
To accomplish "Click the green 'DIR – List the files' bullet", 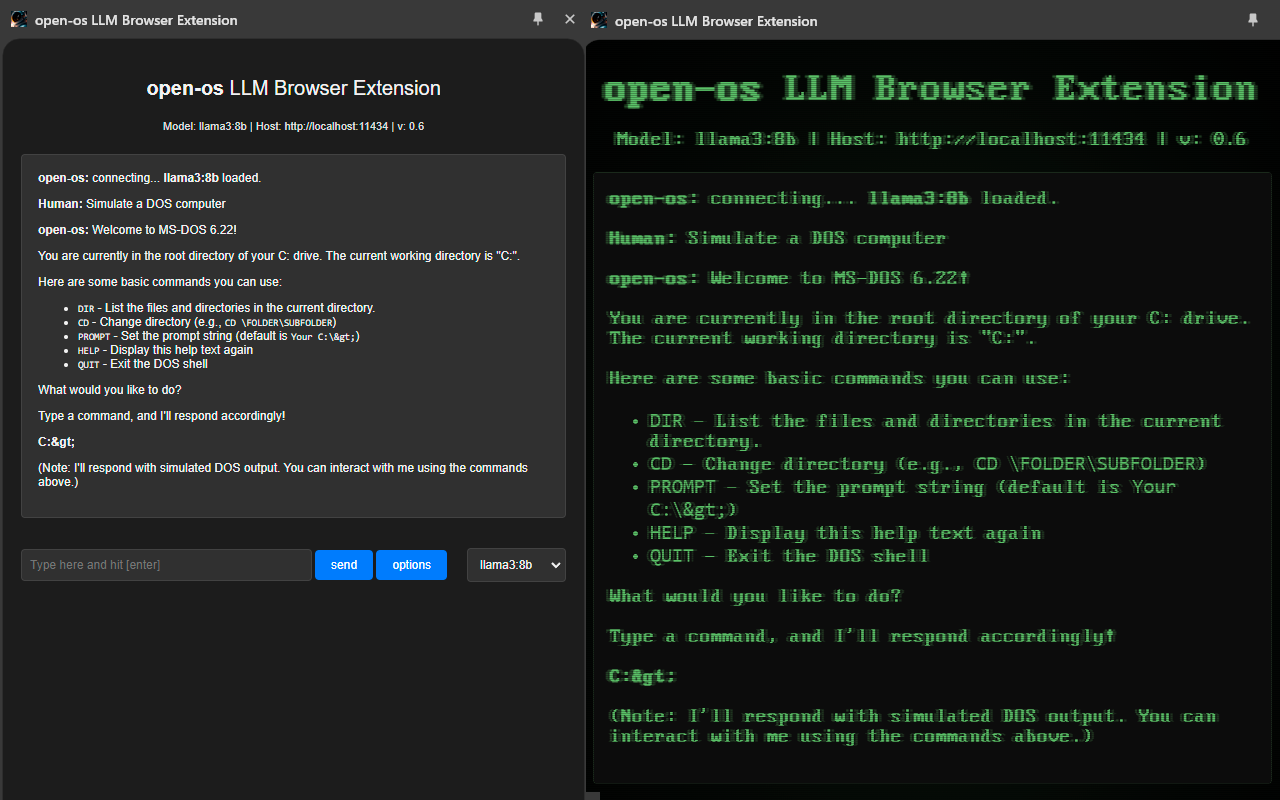I will coord(935,431).
